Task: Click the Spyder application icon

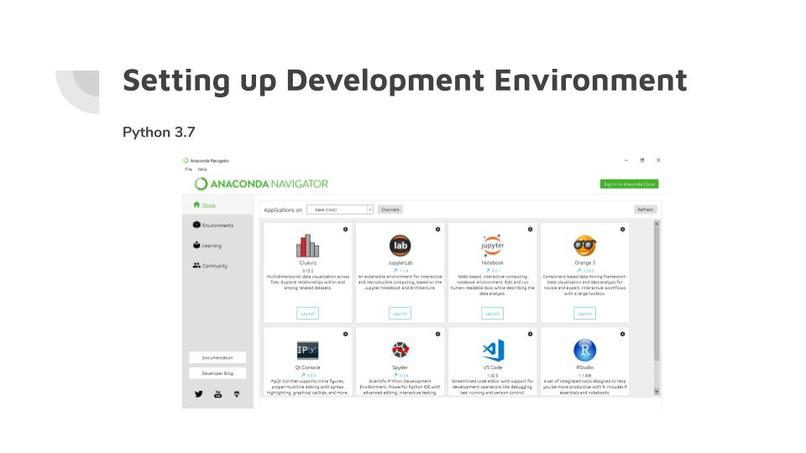Action: click(400, 350)
